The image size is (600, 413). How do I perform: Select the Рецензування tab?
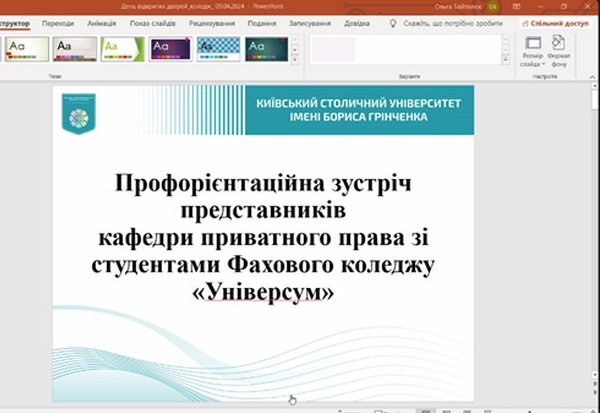coord(212,23)
